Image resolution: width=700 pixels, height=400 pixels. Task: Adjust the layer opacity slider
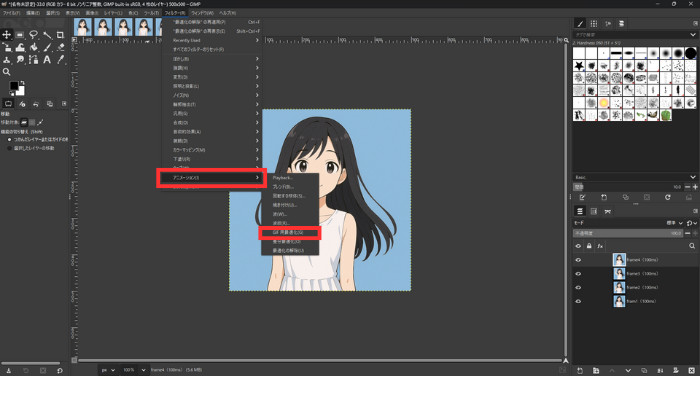tap(628, 233)
